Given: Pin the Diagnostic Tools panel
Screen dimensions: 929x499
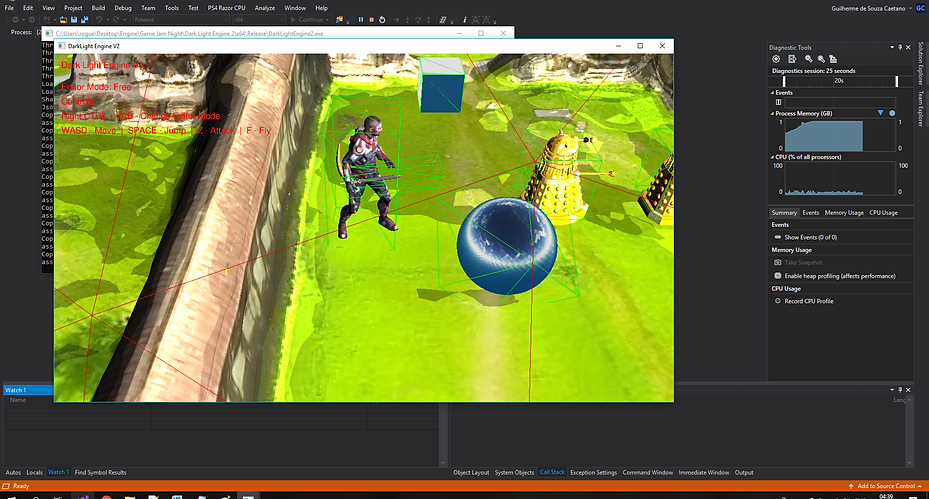Looking at the screenshot, I should (900, 47).
